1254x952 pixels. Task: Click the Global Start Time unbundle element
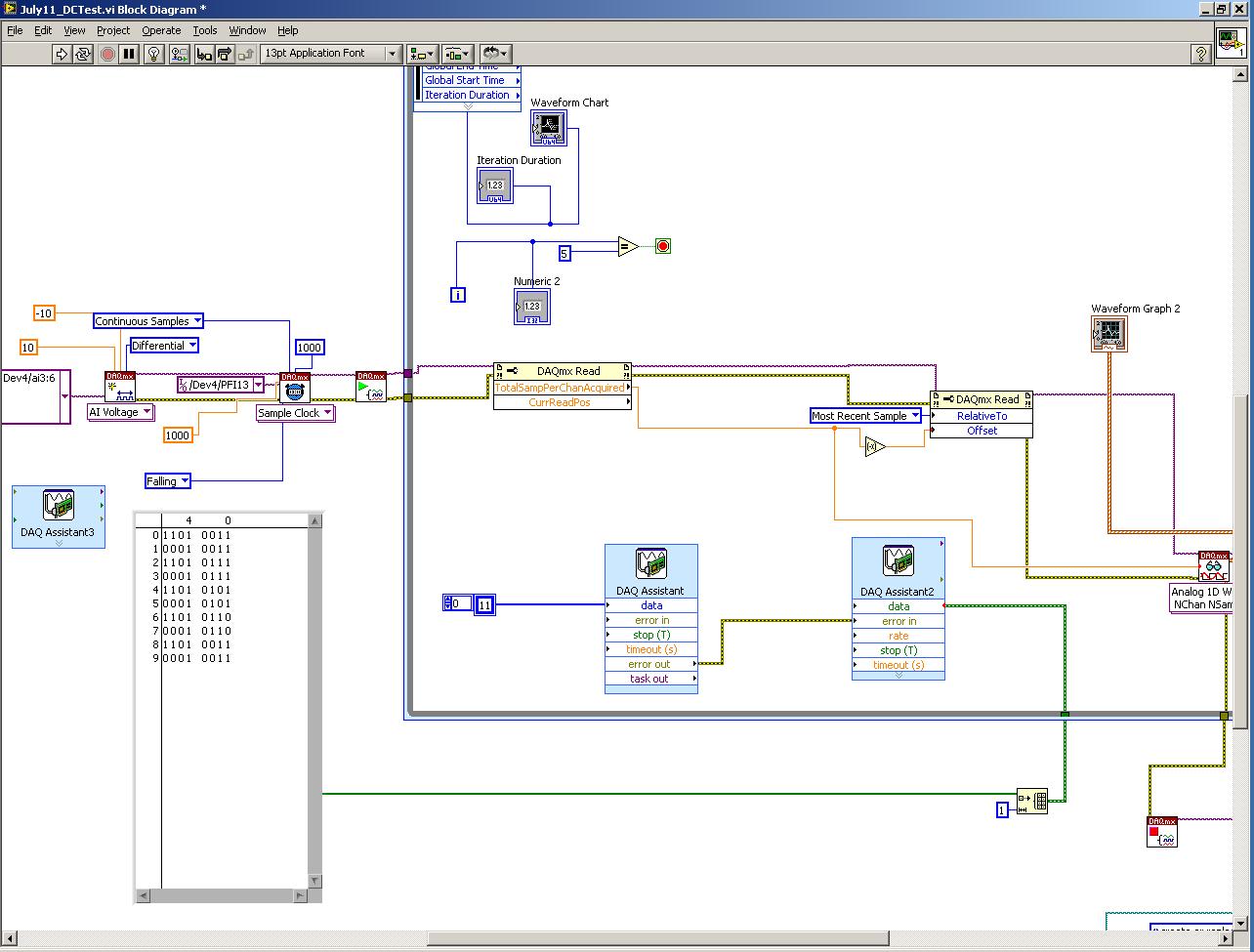pos(468,80)
